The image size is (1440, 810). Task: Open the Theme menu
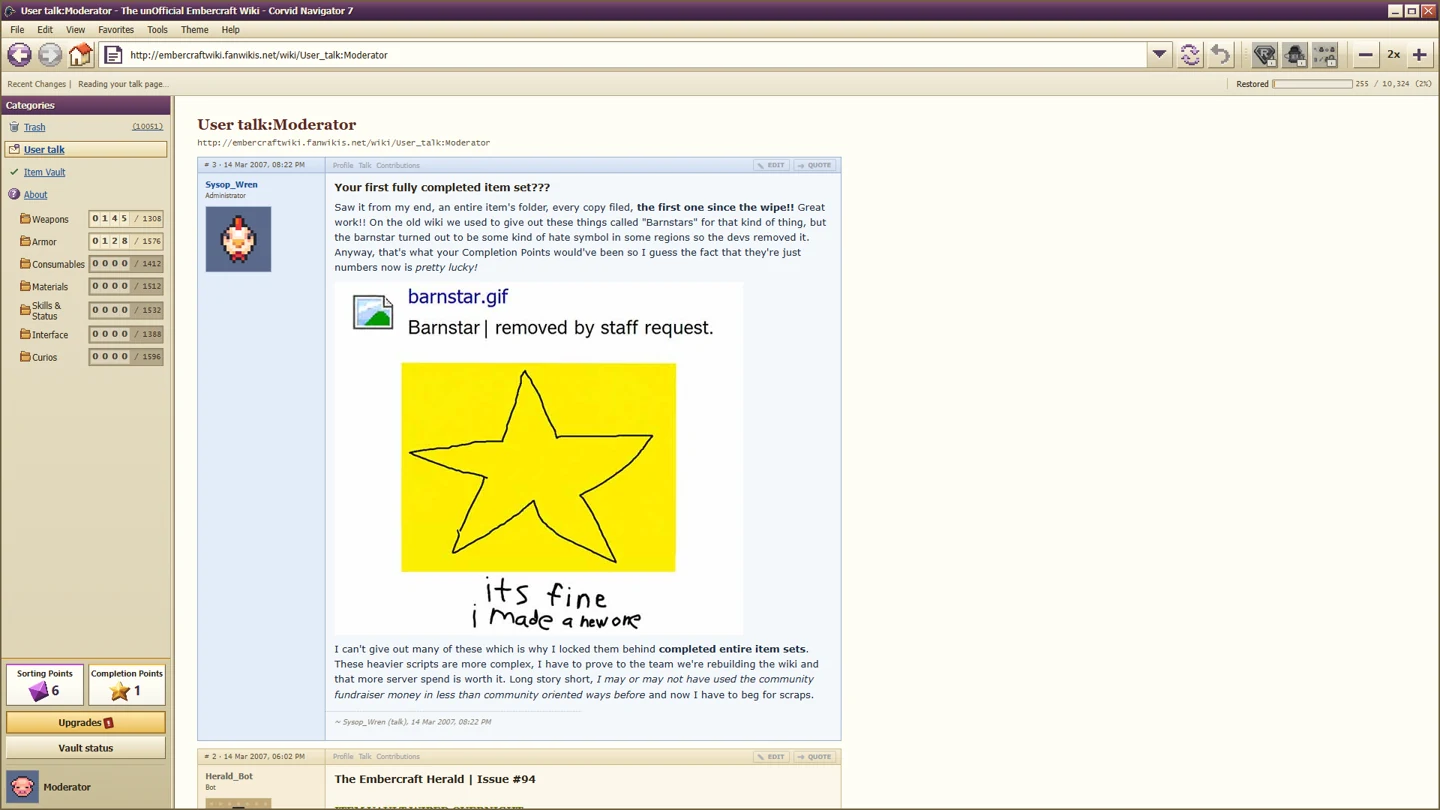194,30
